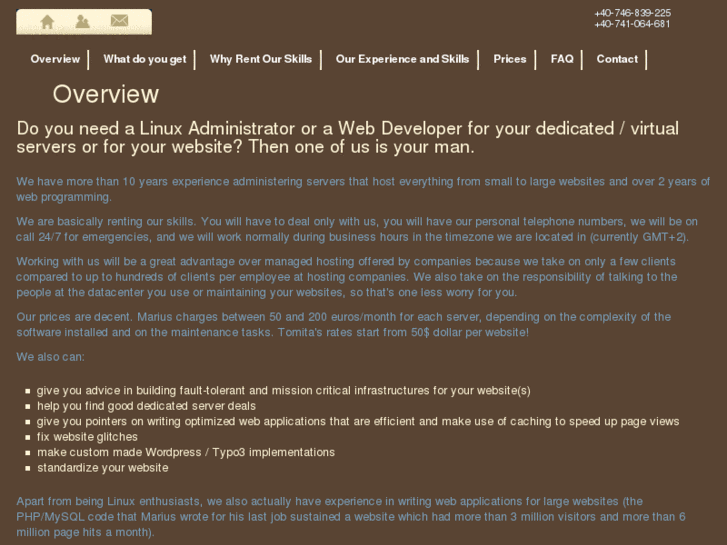Click phone number +40-741-064-681

[632, 24]
